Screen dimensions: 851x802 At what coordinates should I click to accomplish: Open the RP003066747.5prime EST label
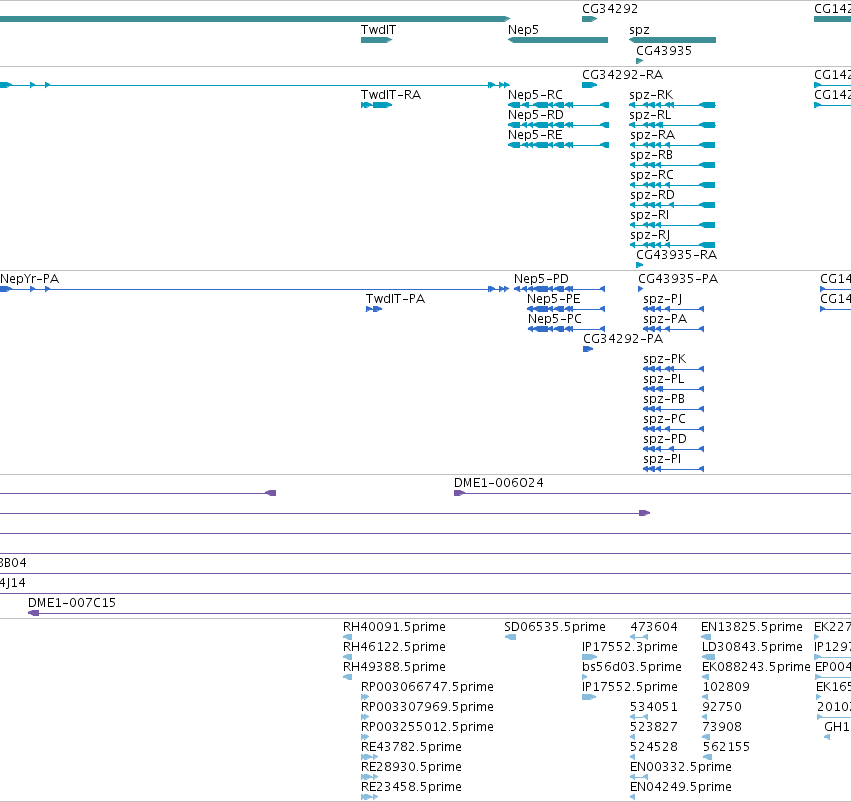427,686
